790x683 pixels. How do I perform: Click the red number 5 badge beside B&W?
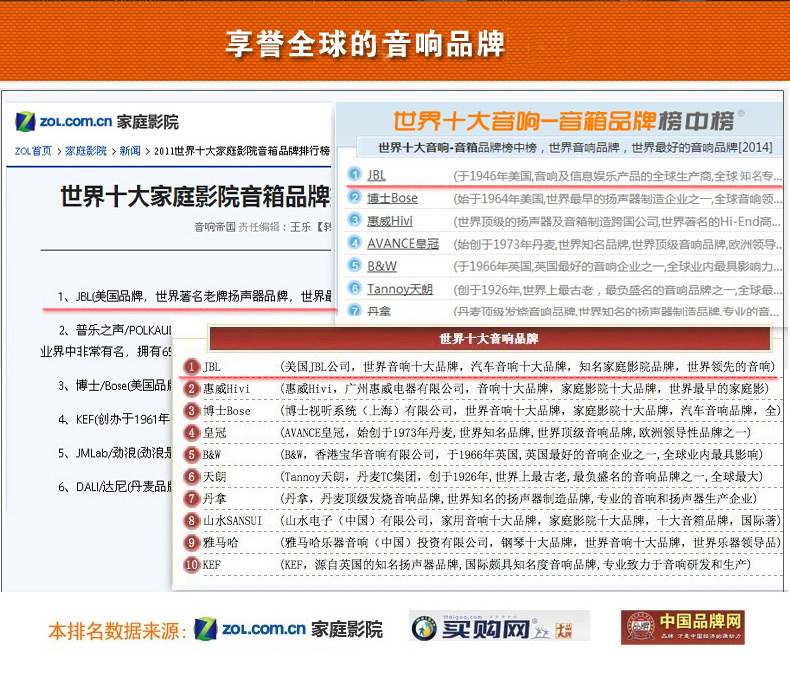[191, 454]
